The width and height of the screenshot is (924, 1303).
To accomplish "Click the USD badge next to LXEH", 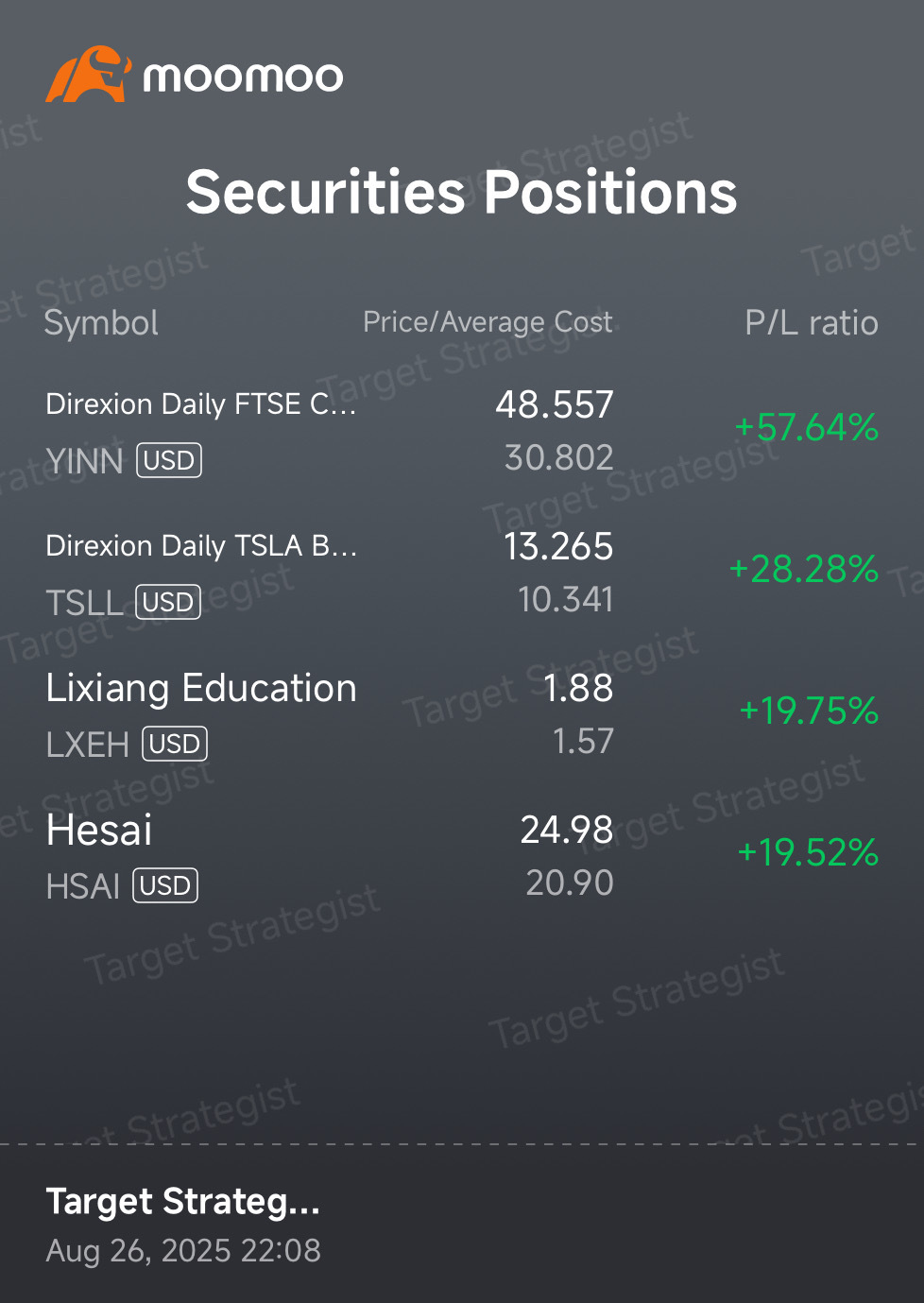I will pyautogui.click(x=175, y=744).
